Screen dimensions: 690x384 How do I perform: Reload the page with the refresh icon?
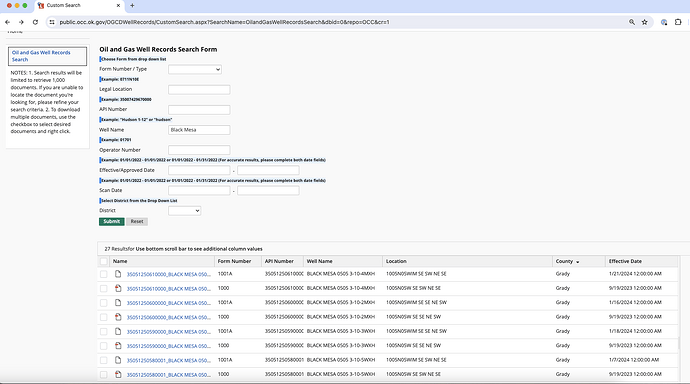point(35,22)
